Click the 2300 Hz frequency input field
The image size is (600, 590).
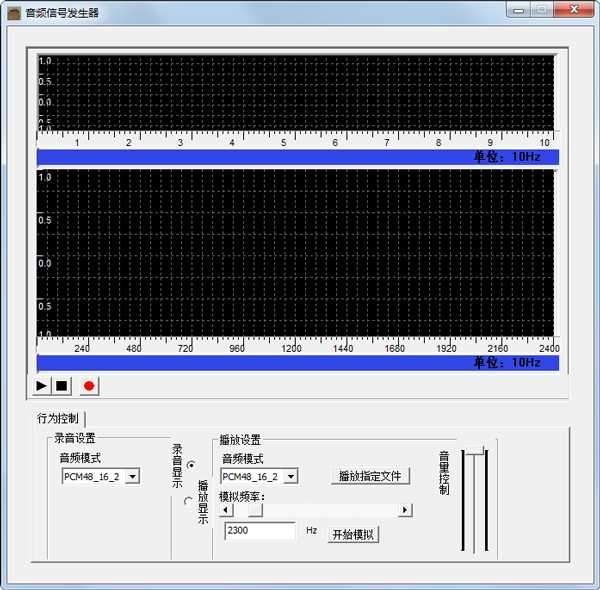coord(260,531)
